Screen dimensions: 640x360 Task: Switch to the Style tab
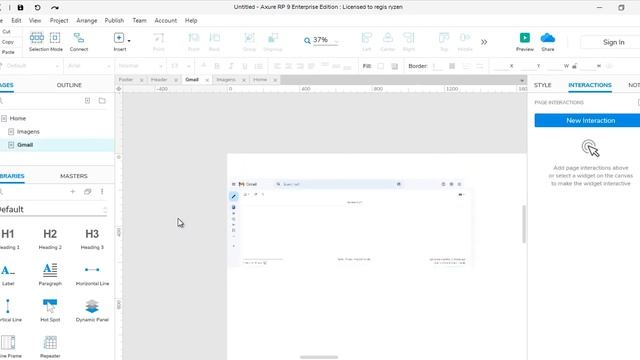coord(542,85)
